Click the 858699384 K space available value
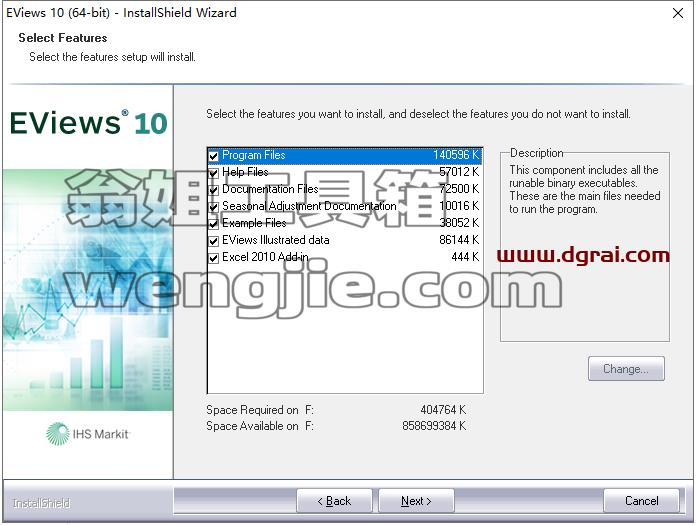The height and width of the screenshot is (525, 696). click(434, 426)
